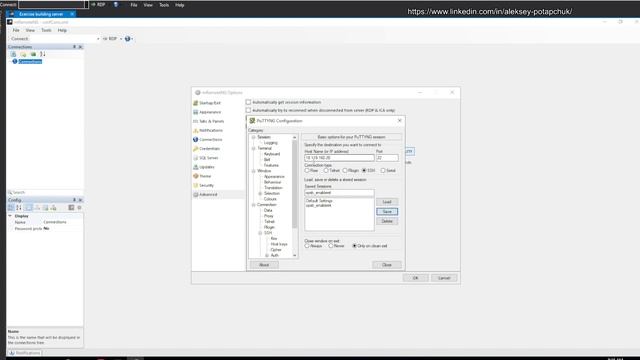The width and height of the screenshot is (640, 360).
Task: Click inheritance icon in Config toolbar
Action: click(x=37, y=208)
